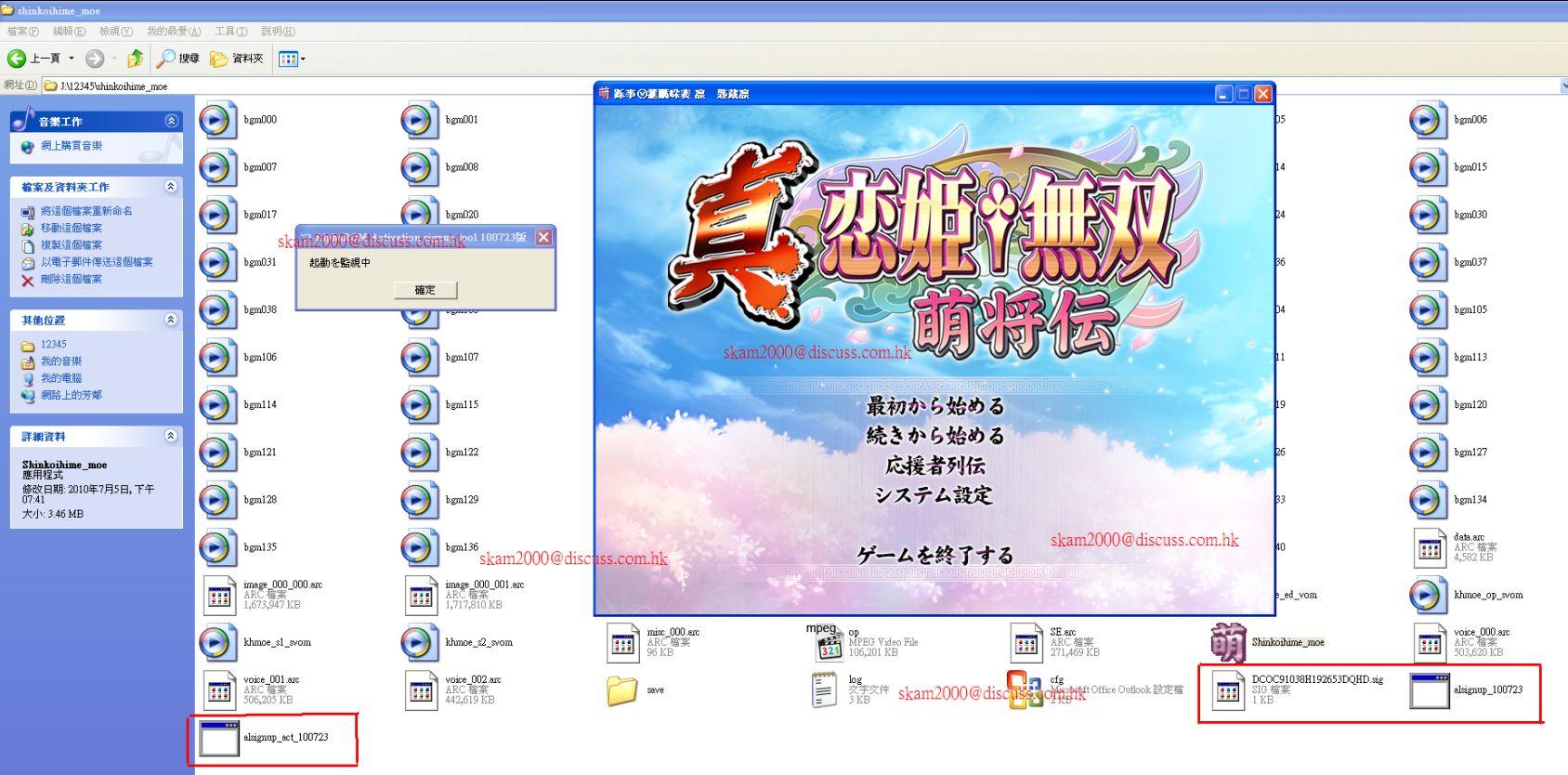The width and height of the screenshot is (1568, 775).
Task: Collapse the 檔案及資料夾工作 panel
Action: (171, 187)
